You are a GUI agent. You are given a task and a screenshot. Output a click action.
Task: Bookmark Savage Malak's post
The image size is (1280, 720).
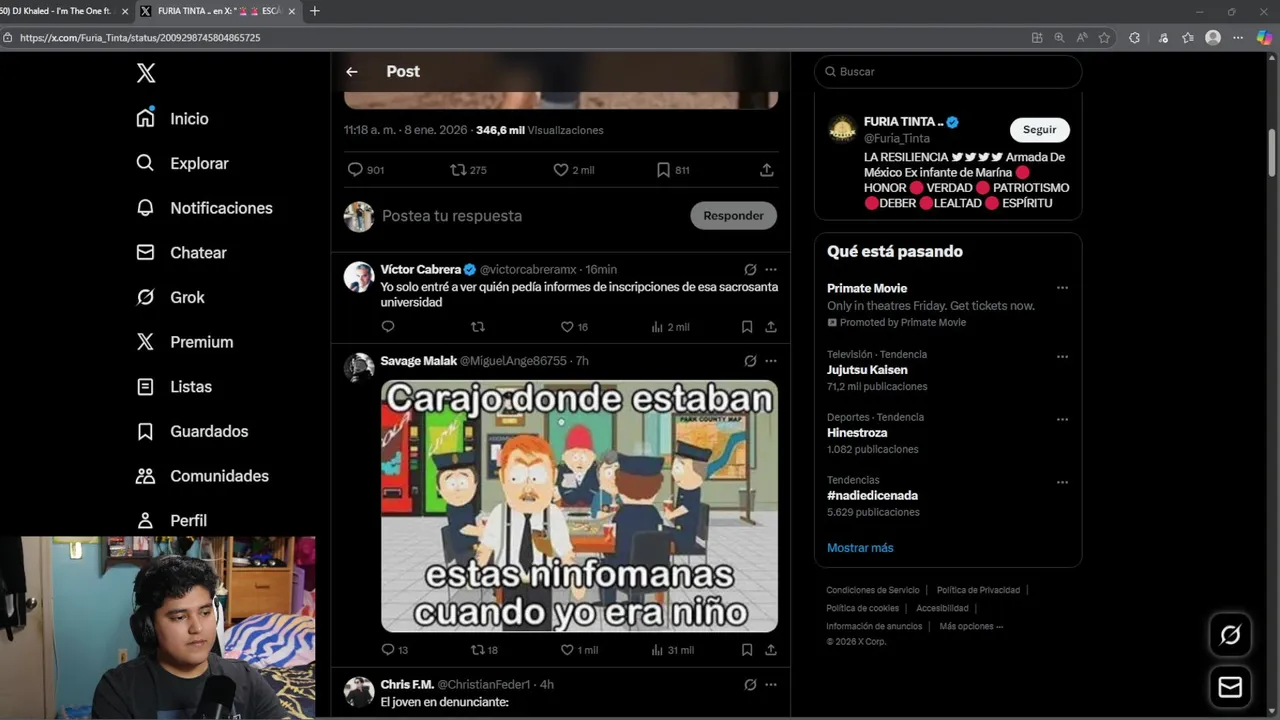click(x=747, y=650)
